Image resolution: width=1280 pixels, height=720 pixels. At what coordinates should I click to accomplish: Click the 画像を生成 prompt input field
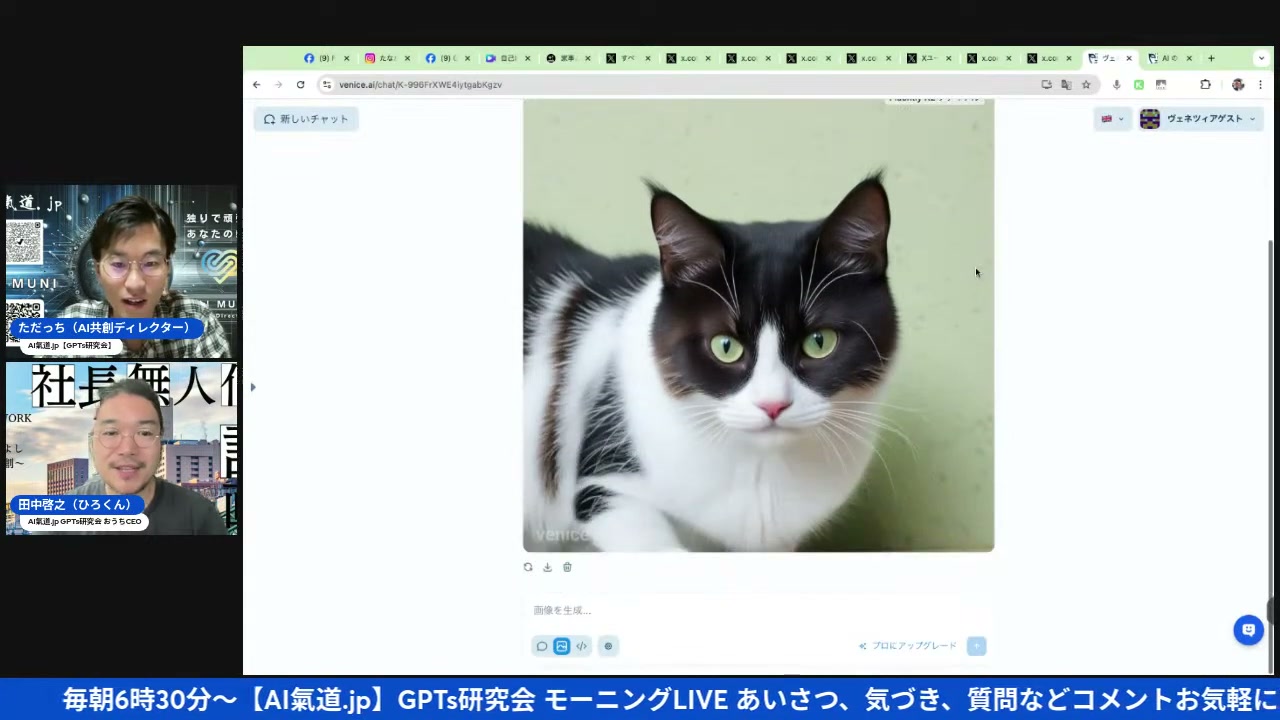click(x=758, y=610)
